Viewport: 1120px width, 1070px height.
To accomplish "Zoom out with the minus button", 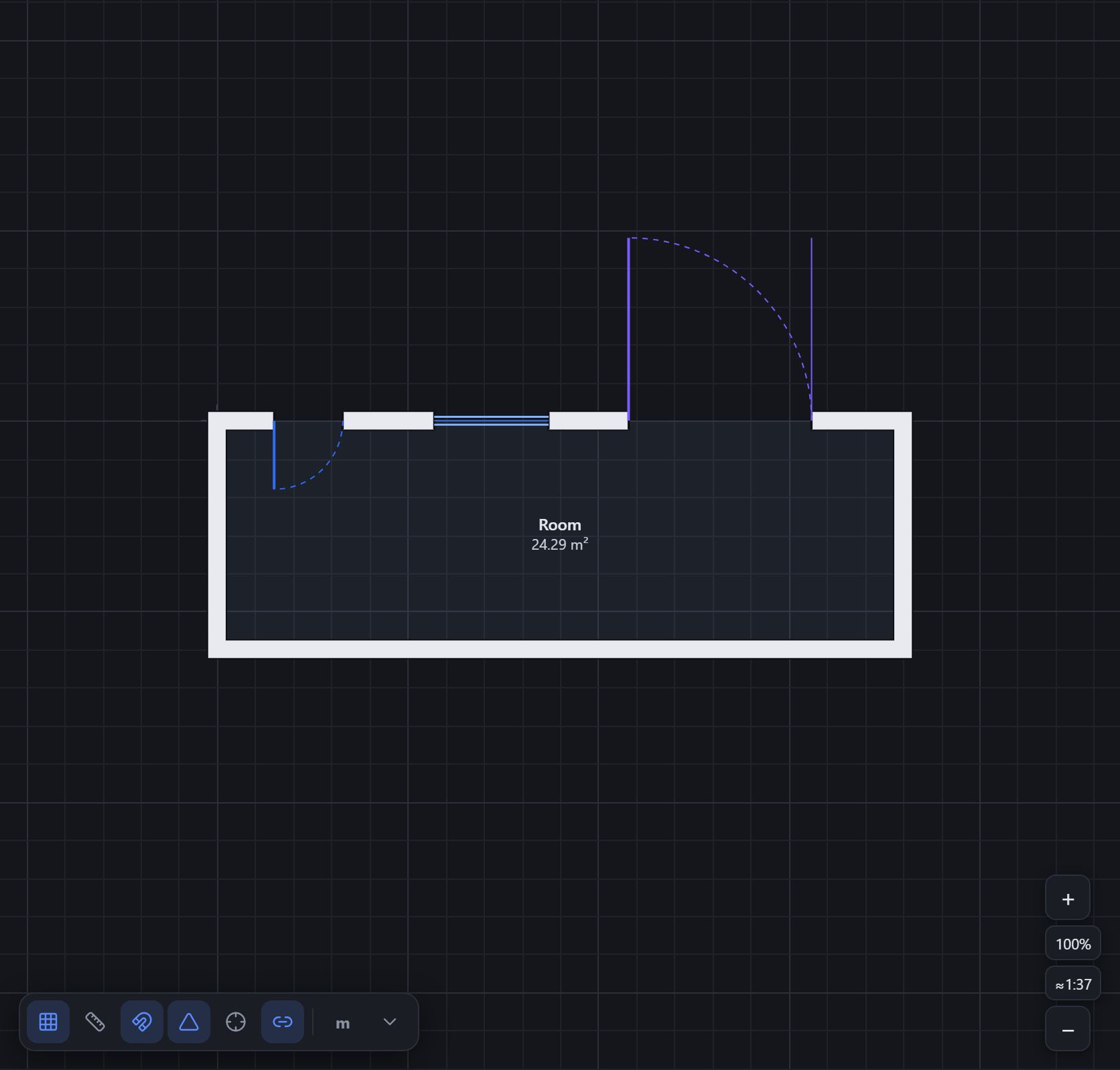I will (1068, 1028).
